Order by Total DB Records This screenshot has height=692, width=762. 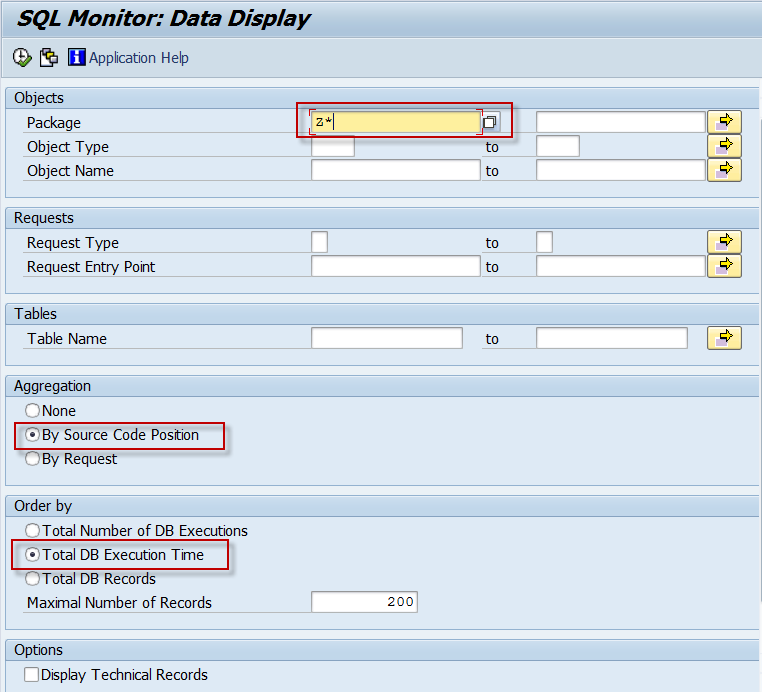point(33,578)
